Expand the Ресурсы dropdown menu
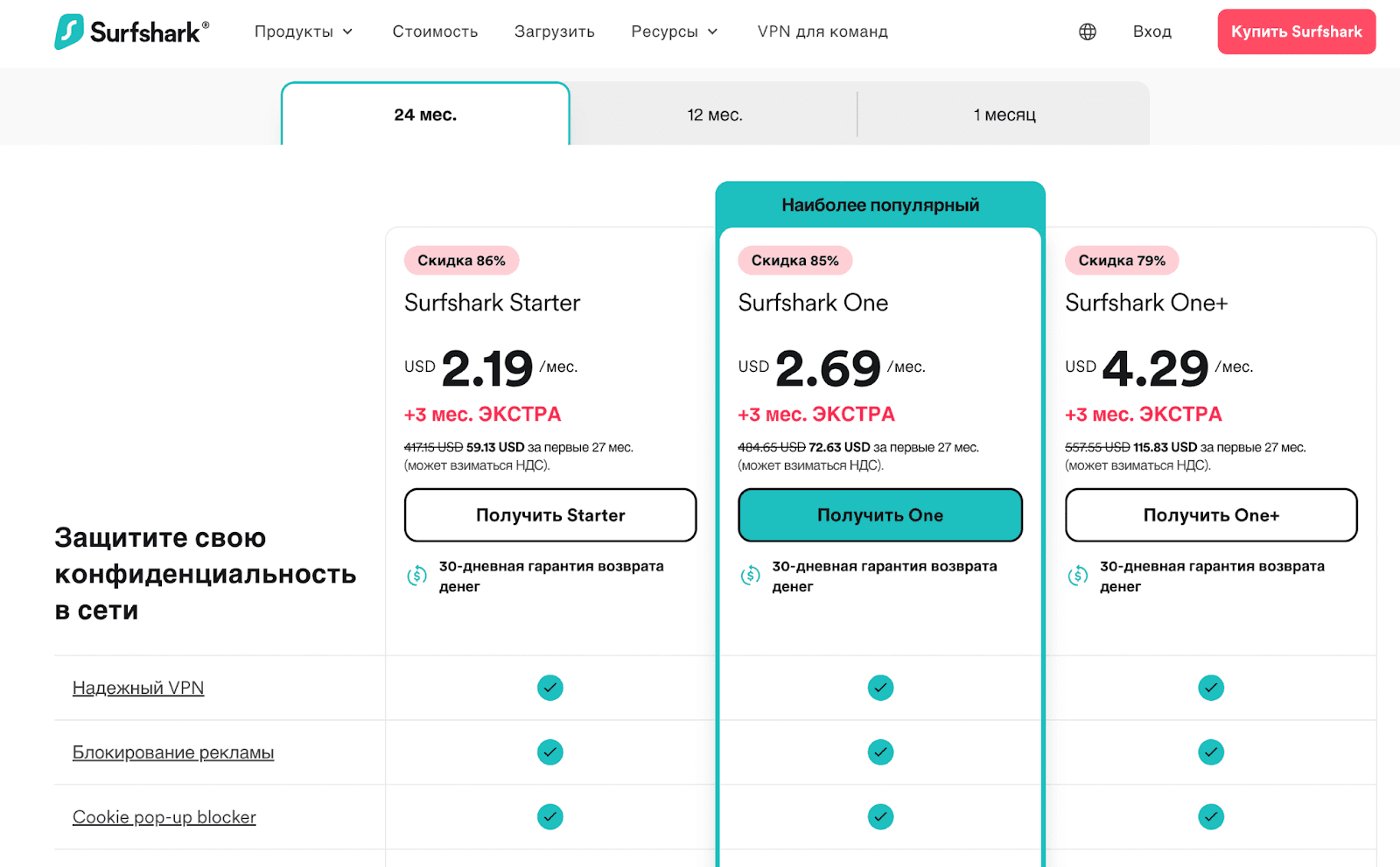This screenshot has width=1400, height=867. pyautogui.click(x=675, y=31)
